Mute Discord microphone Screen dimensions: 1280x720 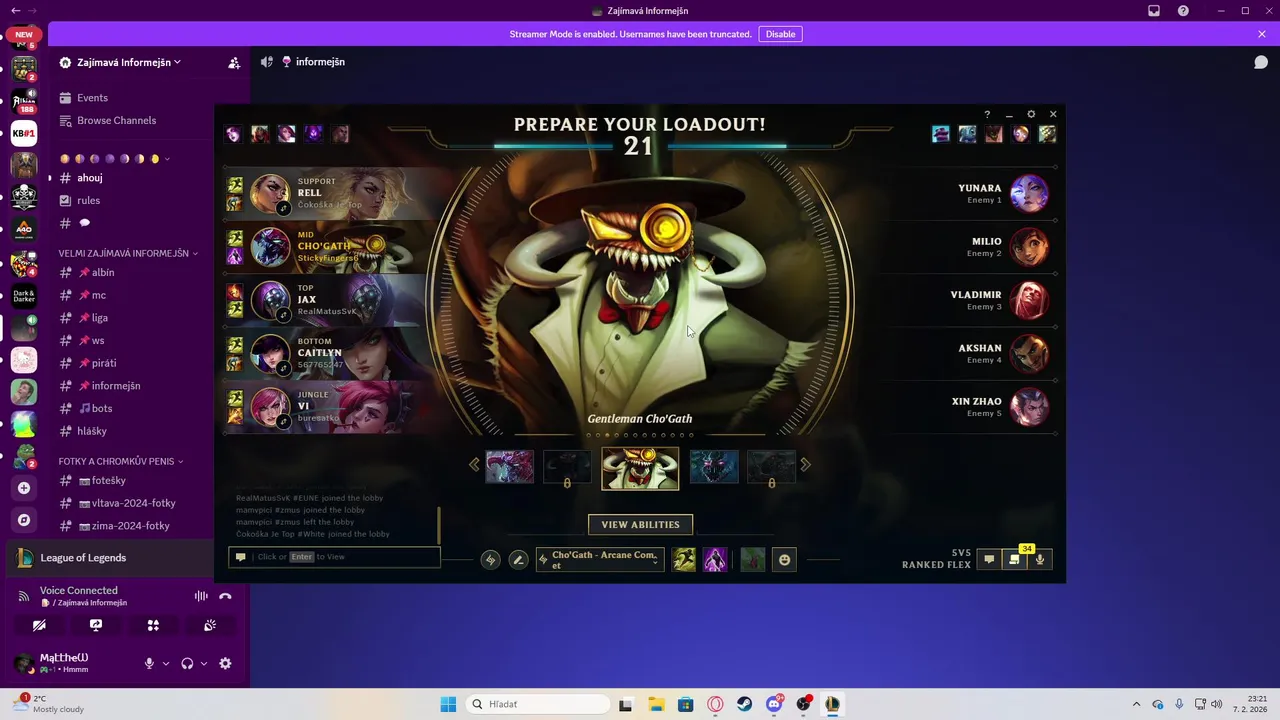coord(149,663)
